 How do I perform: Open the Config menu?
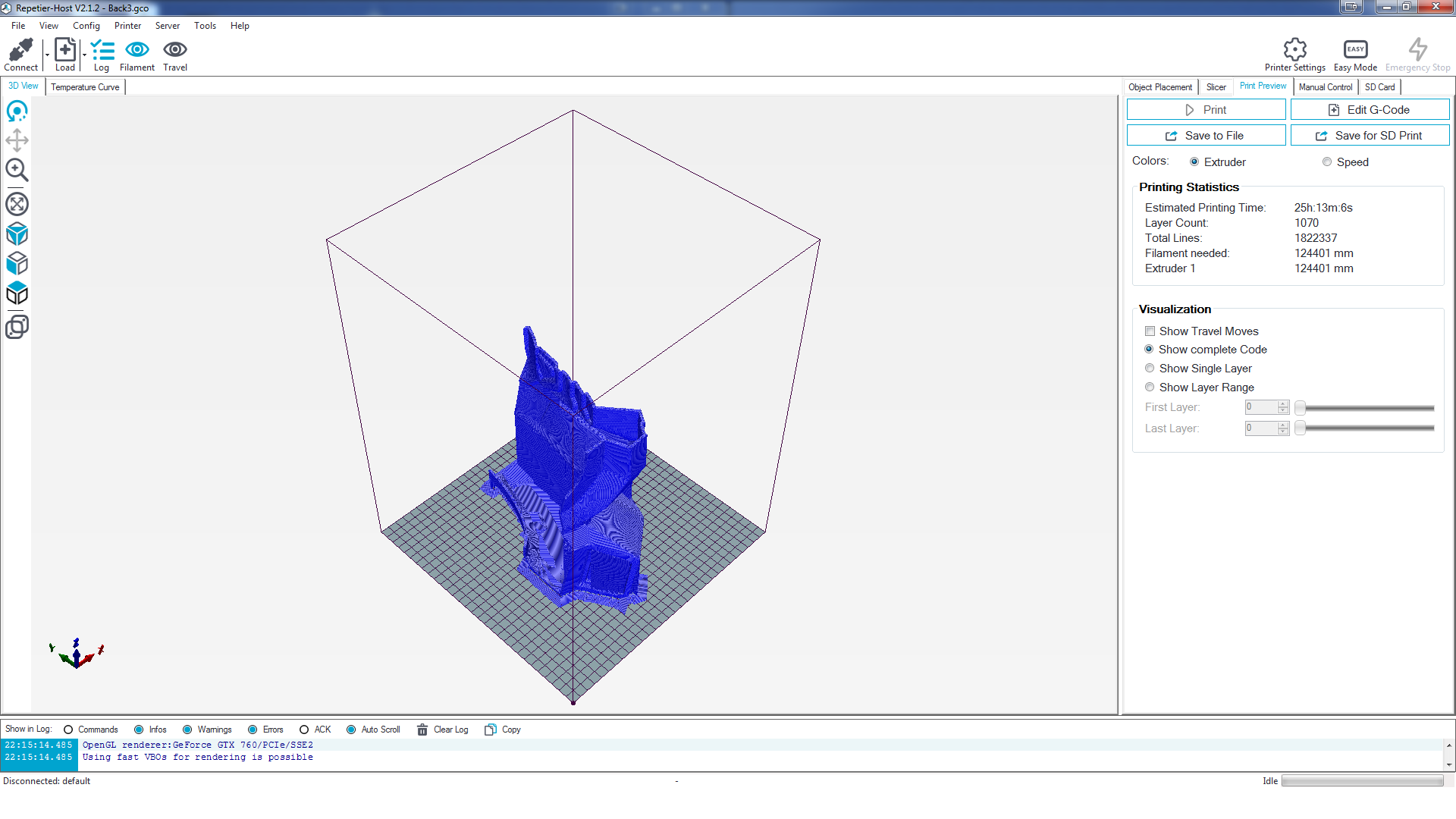click(x=86, y=26)
